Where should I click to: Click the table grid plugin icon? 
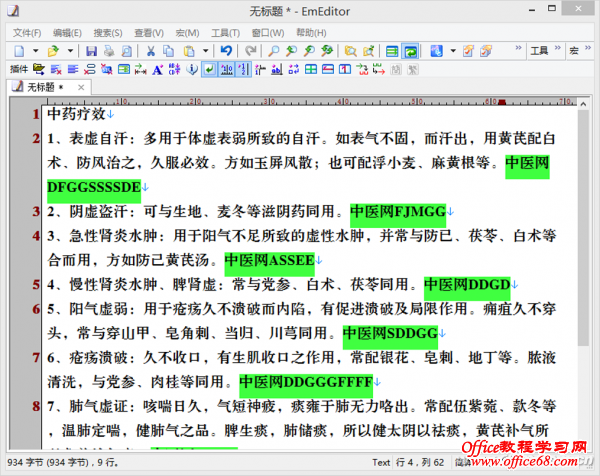[x=311, y=69]
